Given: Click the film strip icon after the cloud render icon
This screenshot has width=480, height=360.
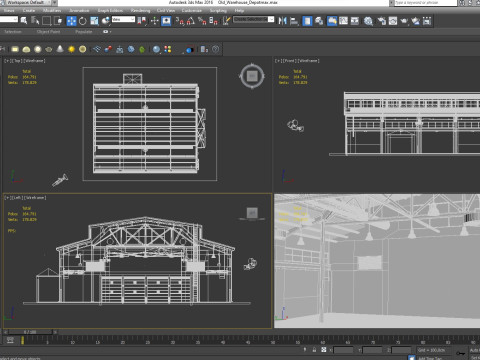Looking at the screenshot, I should click(427, 21).
